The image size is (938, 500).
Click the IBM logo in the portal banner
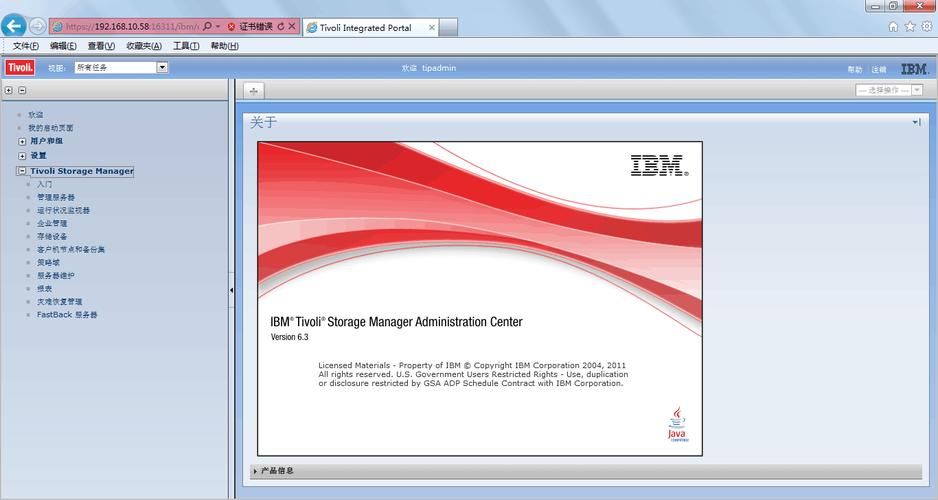pos(915,69)
